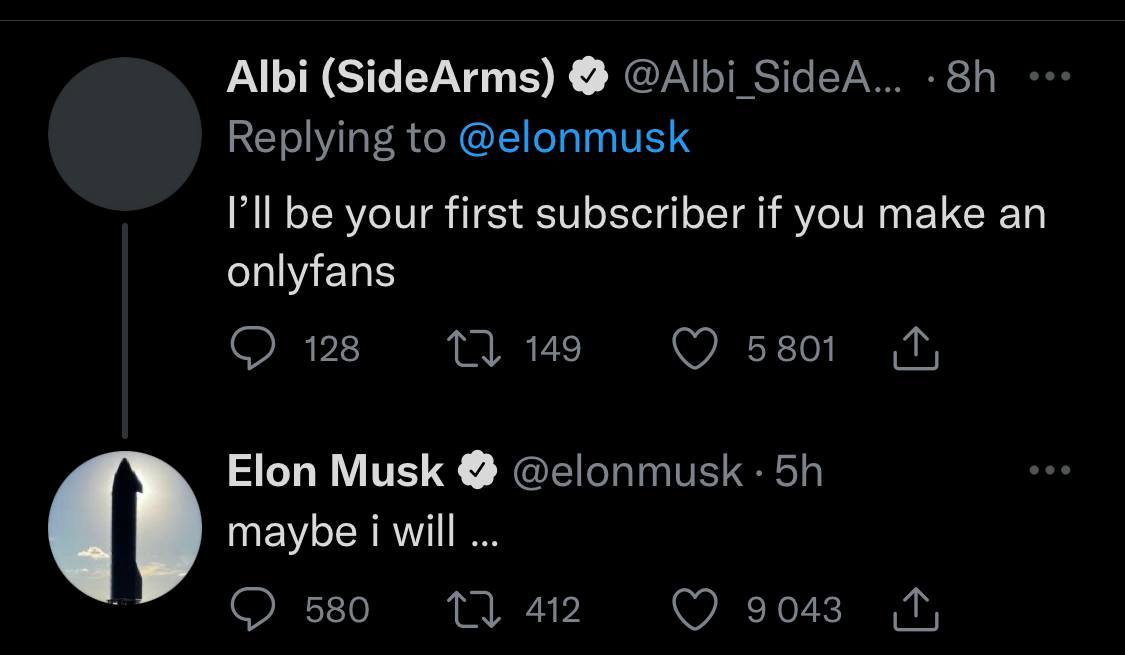
Task: Click Elon Musk display name
Action: (x=335, y=470)
